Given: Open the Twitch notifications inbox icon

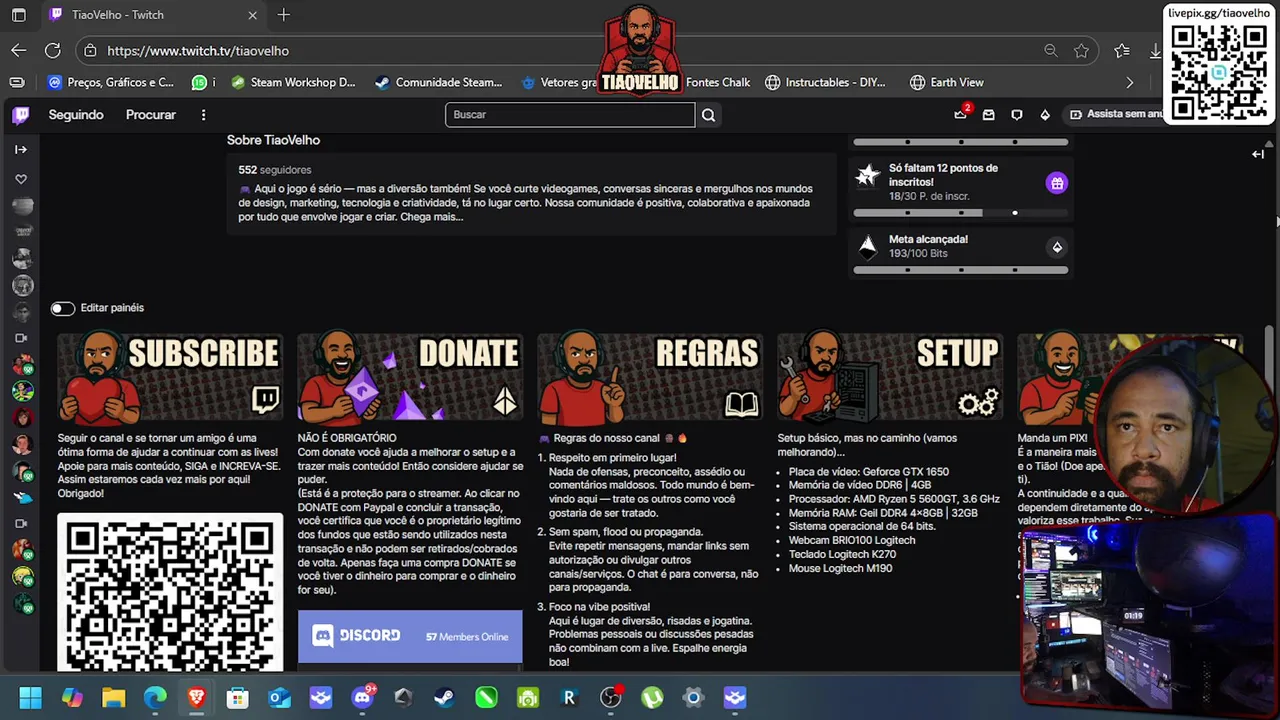Looking at the screenshot, I should (x=989, y=115).
